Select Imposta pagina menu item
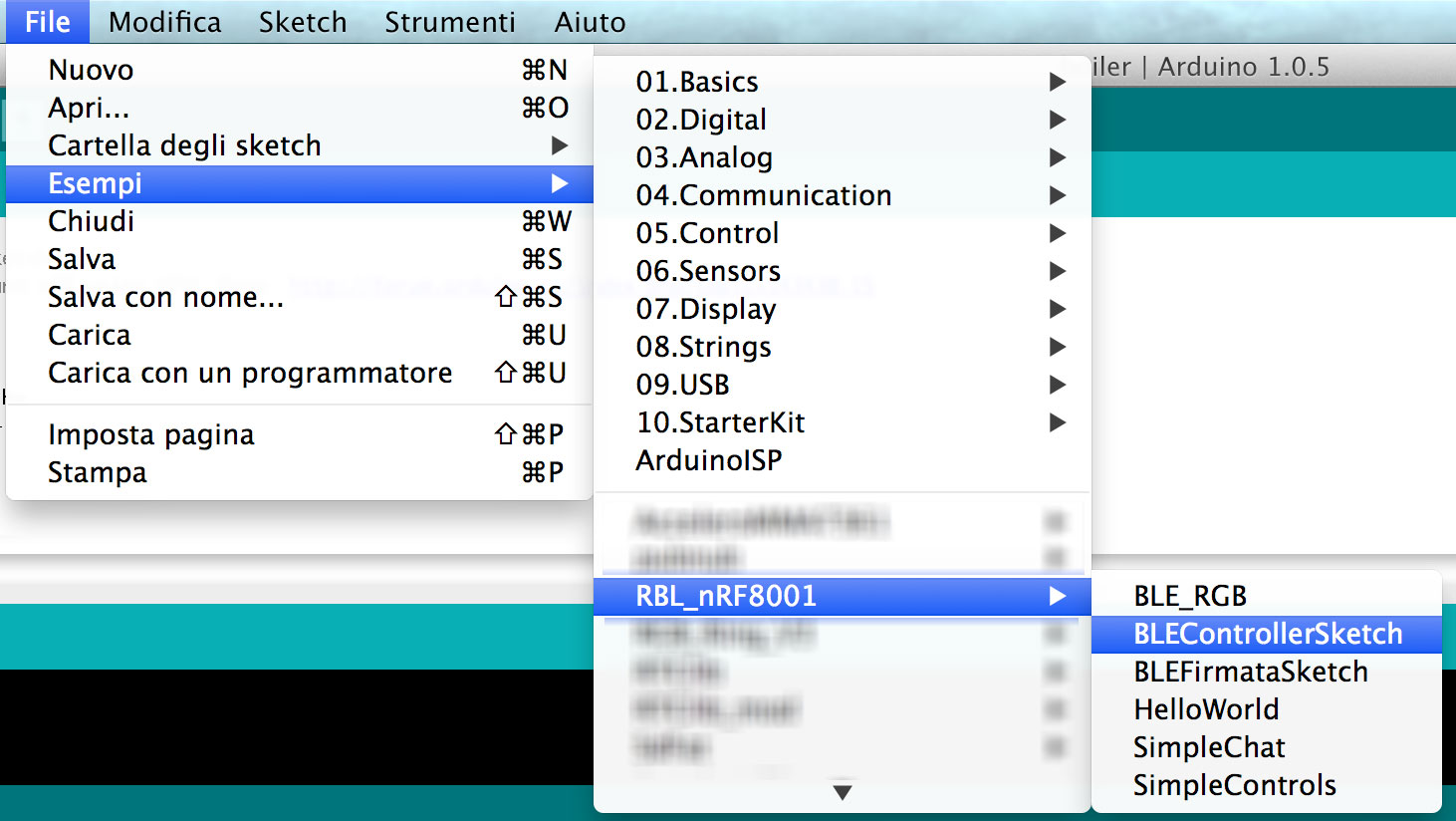 (x=151, y=435)
